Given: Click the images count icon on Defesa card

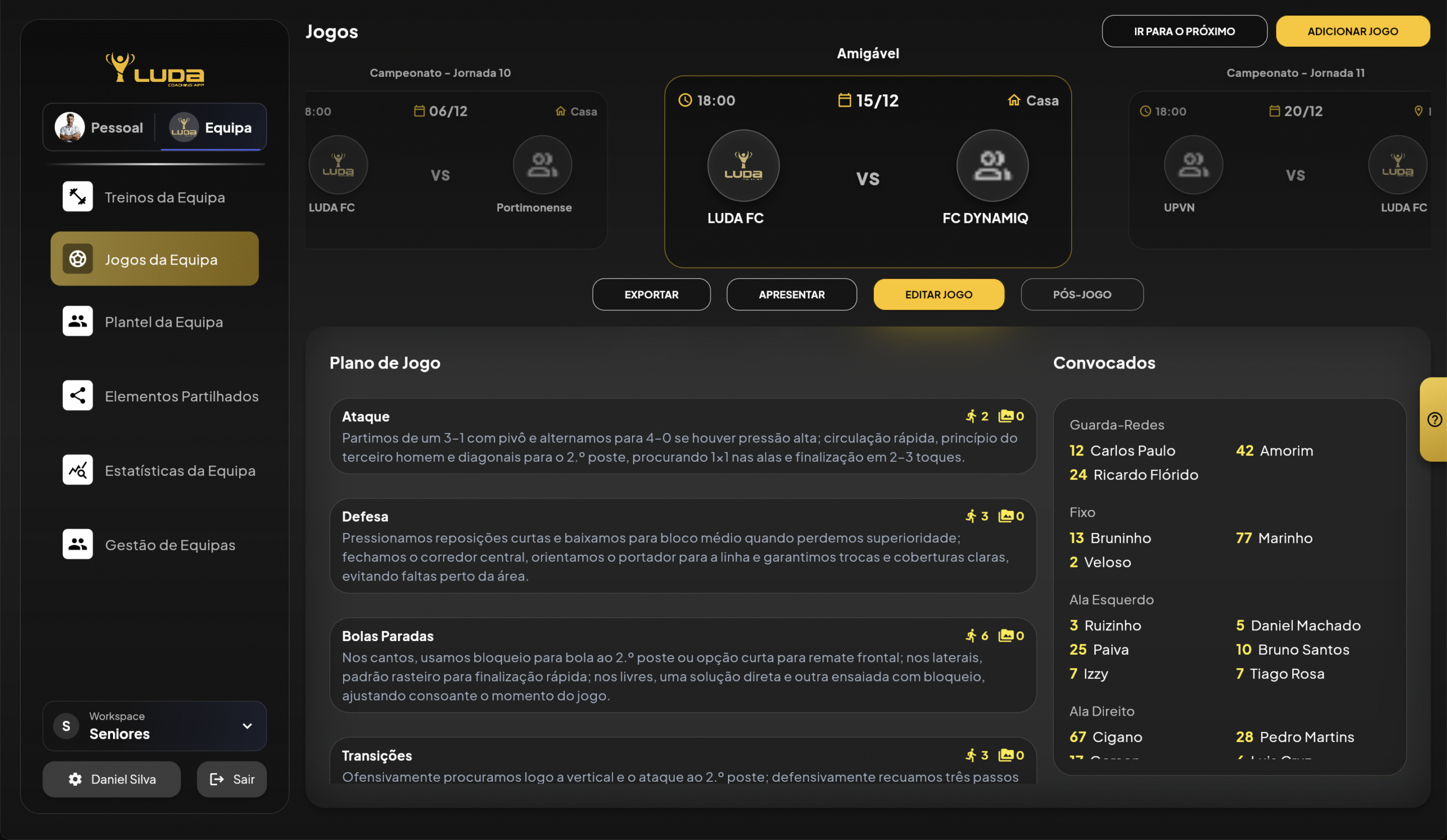Looking at the screenshot, I should (1006, 516).
